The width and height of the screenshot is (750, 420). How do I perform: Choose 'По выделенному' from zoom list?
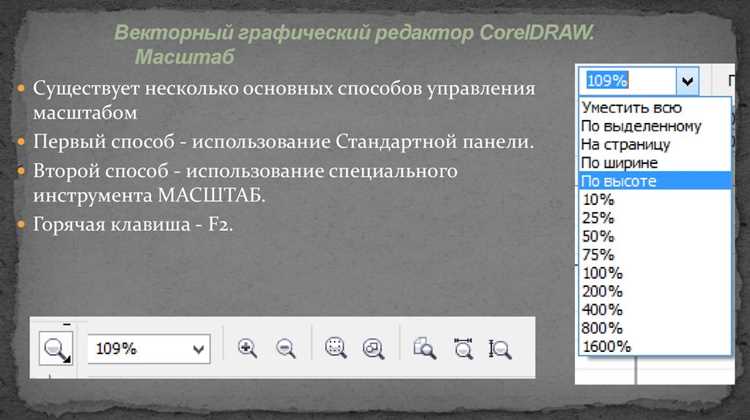[655, 126]
